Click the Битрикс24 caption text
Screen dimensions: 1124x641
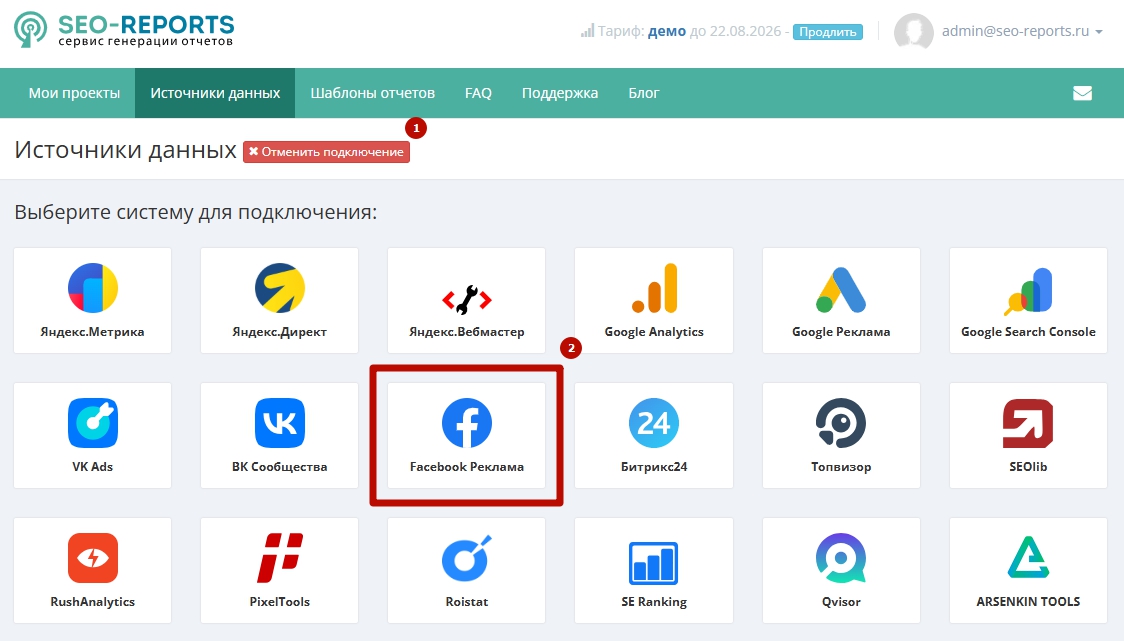pyautogui.click(x=654, y=467)
